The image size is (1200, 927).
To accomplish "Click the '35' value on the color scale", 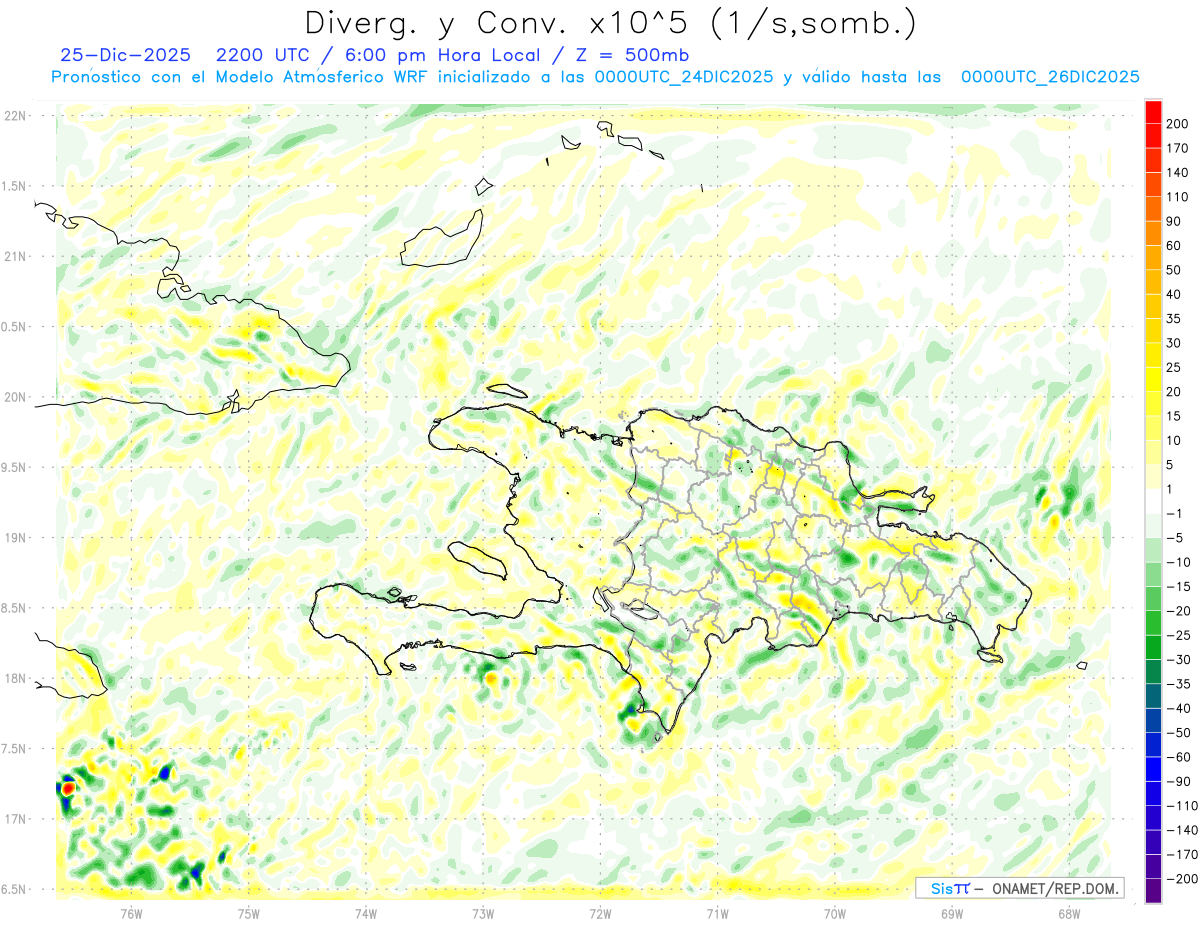I will click(x=1175, y=319).
